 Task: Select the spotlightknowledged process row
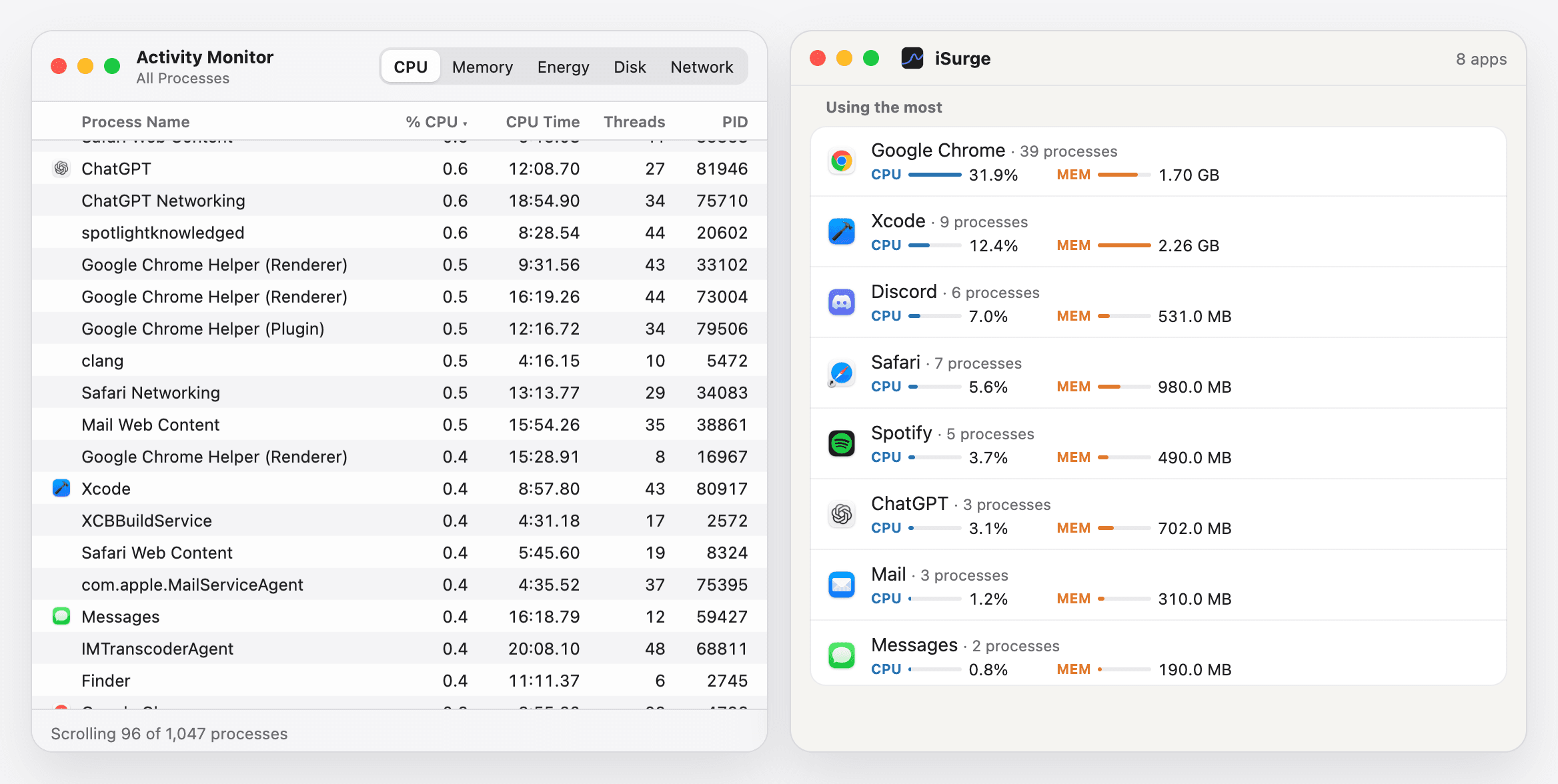click(400, 233)
